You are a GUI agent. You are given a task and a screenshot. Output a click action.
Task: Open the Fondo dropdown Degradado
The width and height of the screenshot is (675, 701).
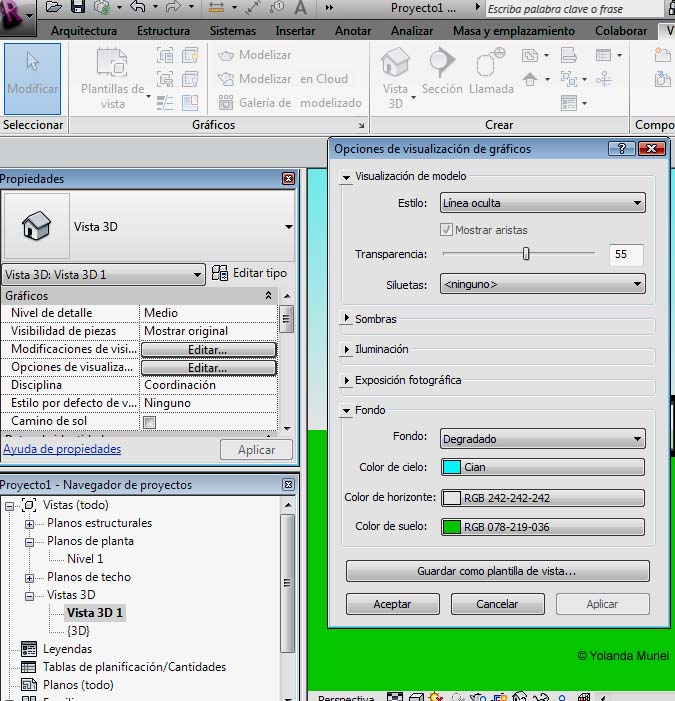click(x=542, y=438)
